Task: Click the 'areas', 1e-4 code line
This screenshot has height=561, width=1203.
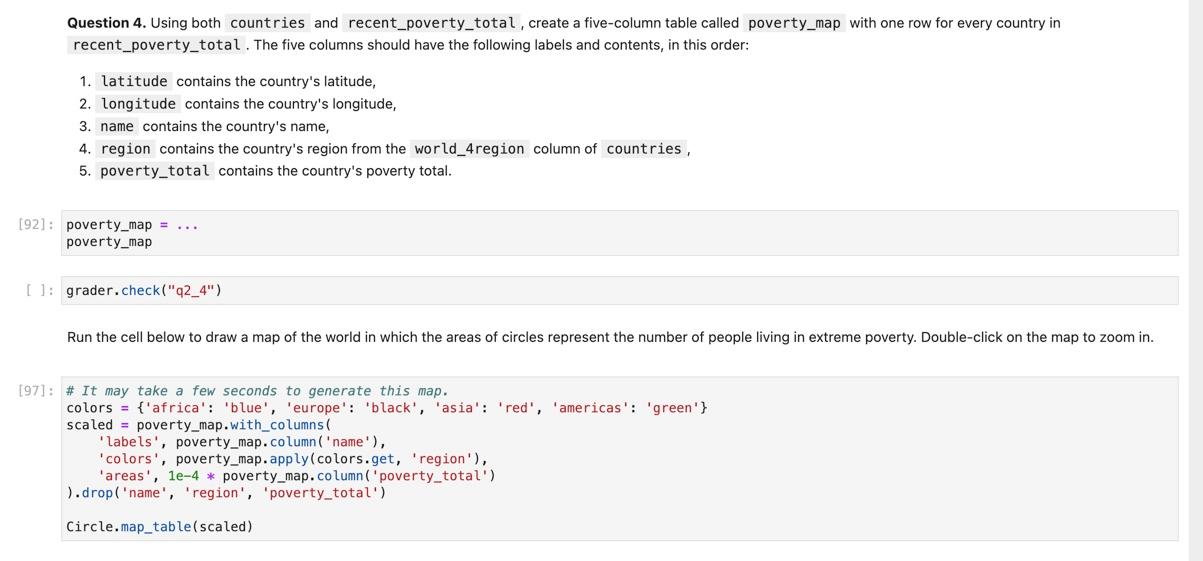Action: point(296,476)
